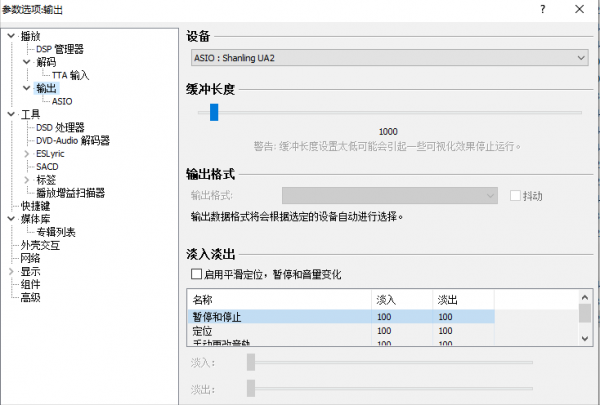Select the 暂停和停止 row
Screen dimensions: 600x405
point(280,316)
